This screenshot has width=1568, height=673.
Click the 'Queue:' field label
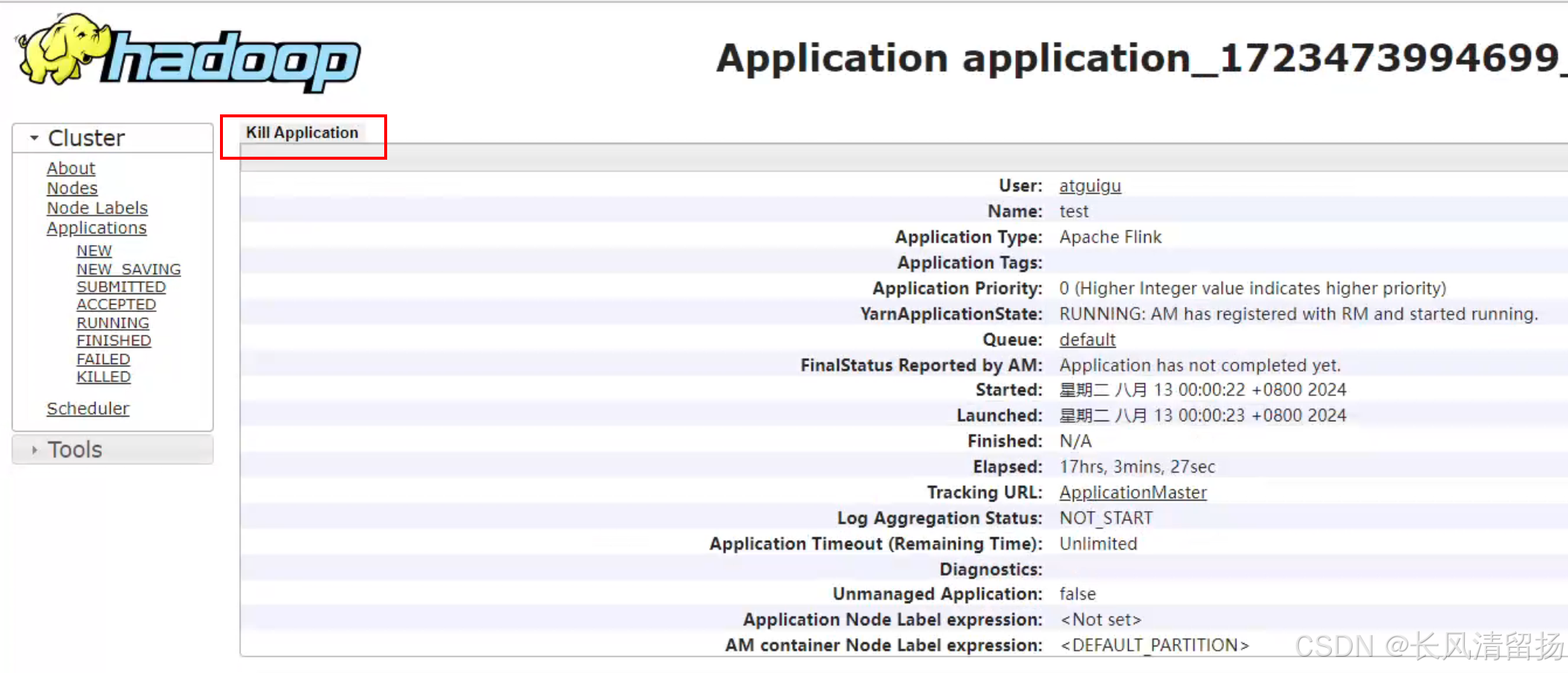click(x=1013, y=340)
